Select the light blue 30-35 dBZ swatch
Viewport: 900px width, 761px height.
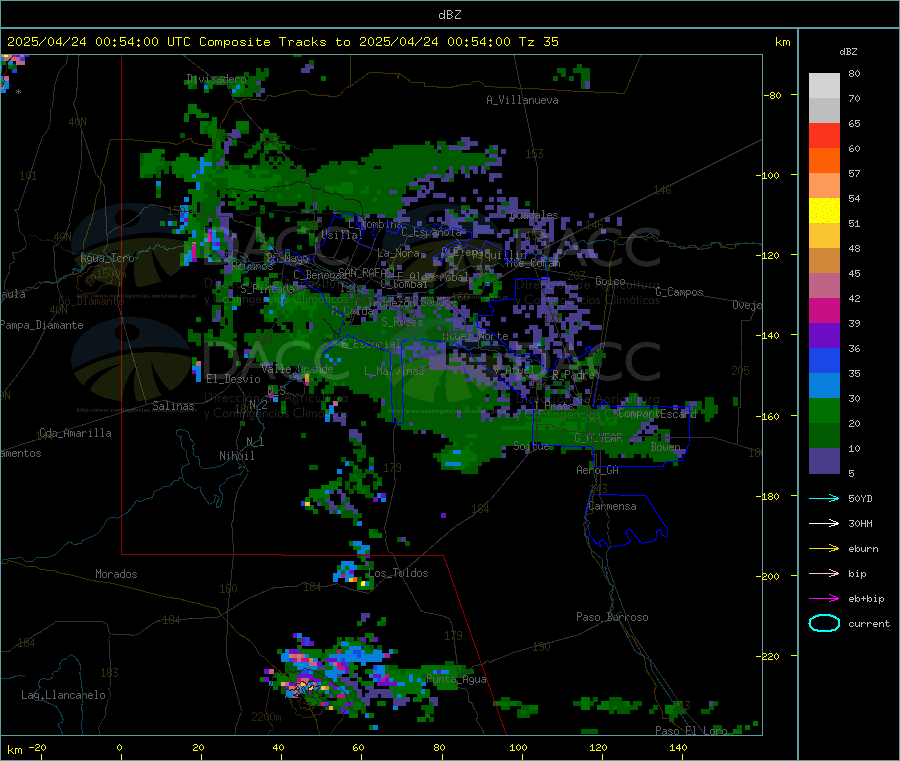pyautogui.click(x=824, y=386)
